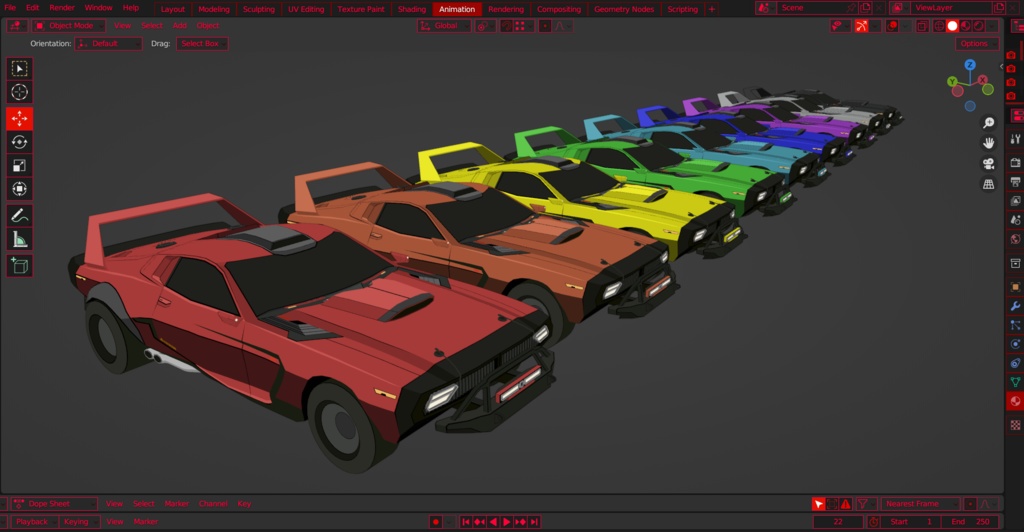Open the Physics properties tab

pos(1015,344)
